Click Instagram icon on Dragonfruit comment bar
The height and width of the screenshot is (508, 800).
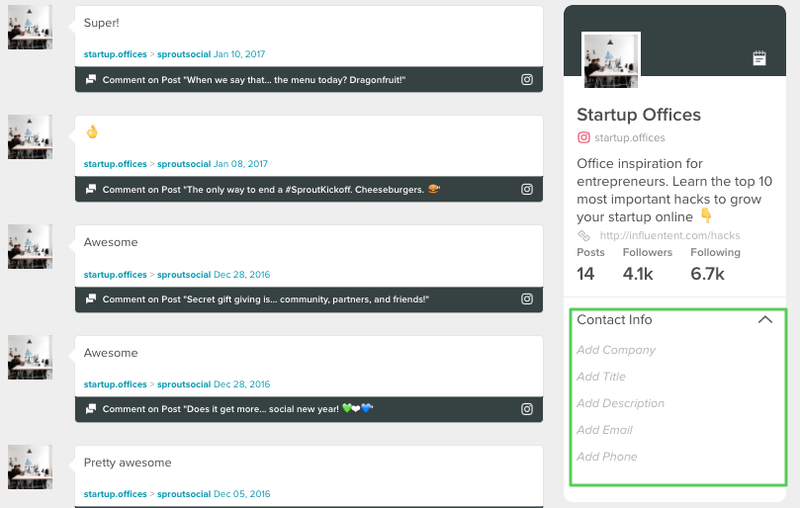[527, 80]
